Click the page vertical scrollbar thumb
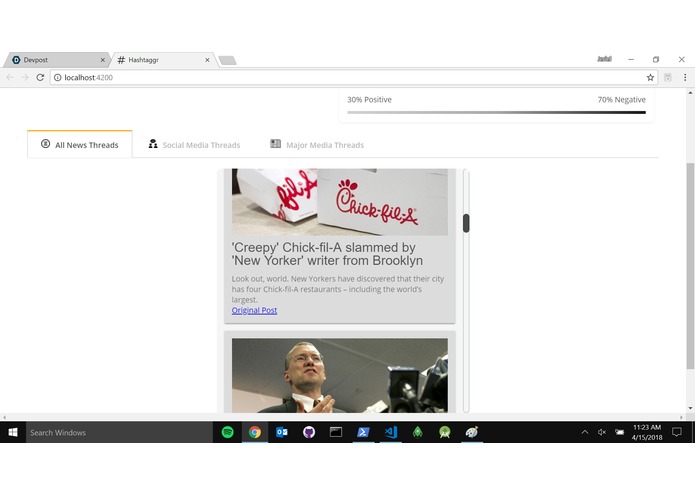Image resolution: width=695 pixels, height=494 pixels. [690, 266]
